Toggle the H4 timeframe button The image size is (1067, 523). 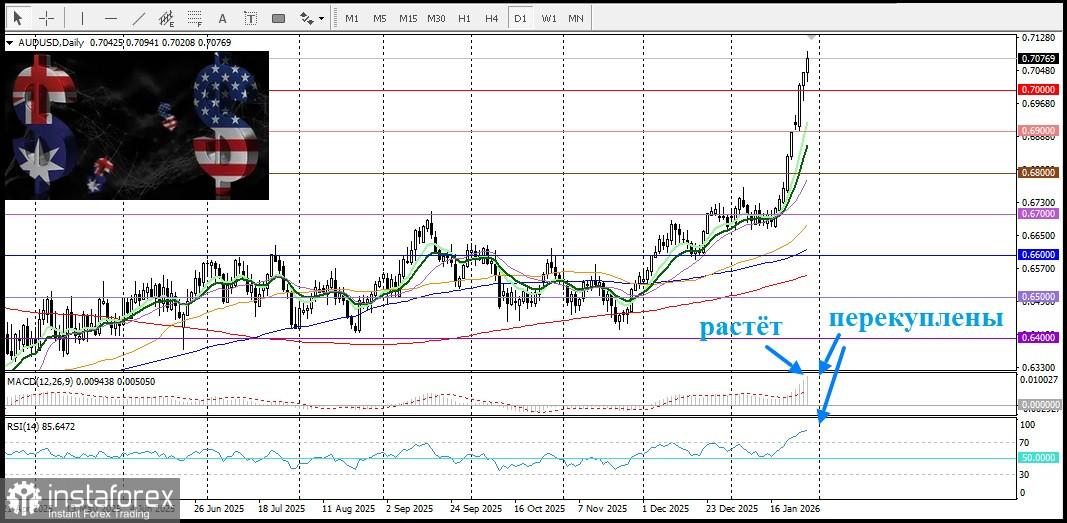(x=491, y=18)
